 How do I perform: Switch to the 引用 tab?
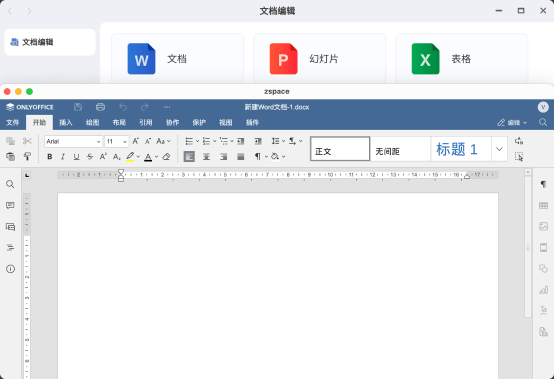point(146,123)
